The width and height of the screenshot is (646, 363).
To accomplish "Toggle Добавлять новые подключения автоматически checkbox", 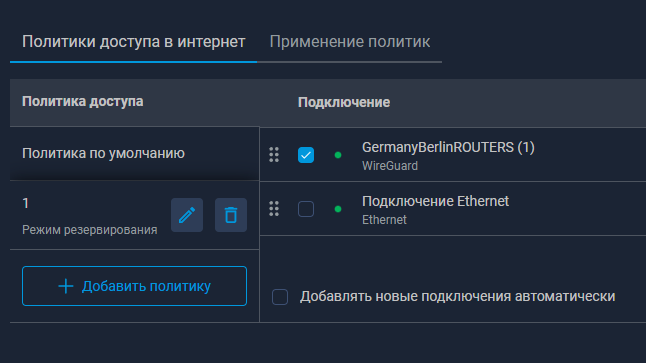I will point(280,297).
